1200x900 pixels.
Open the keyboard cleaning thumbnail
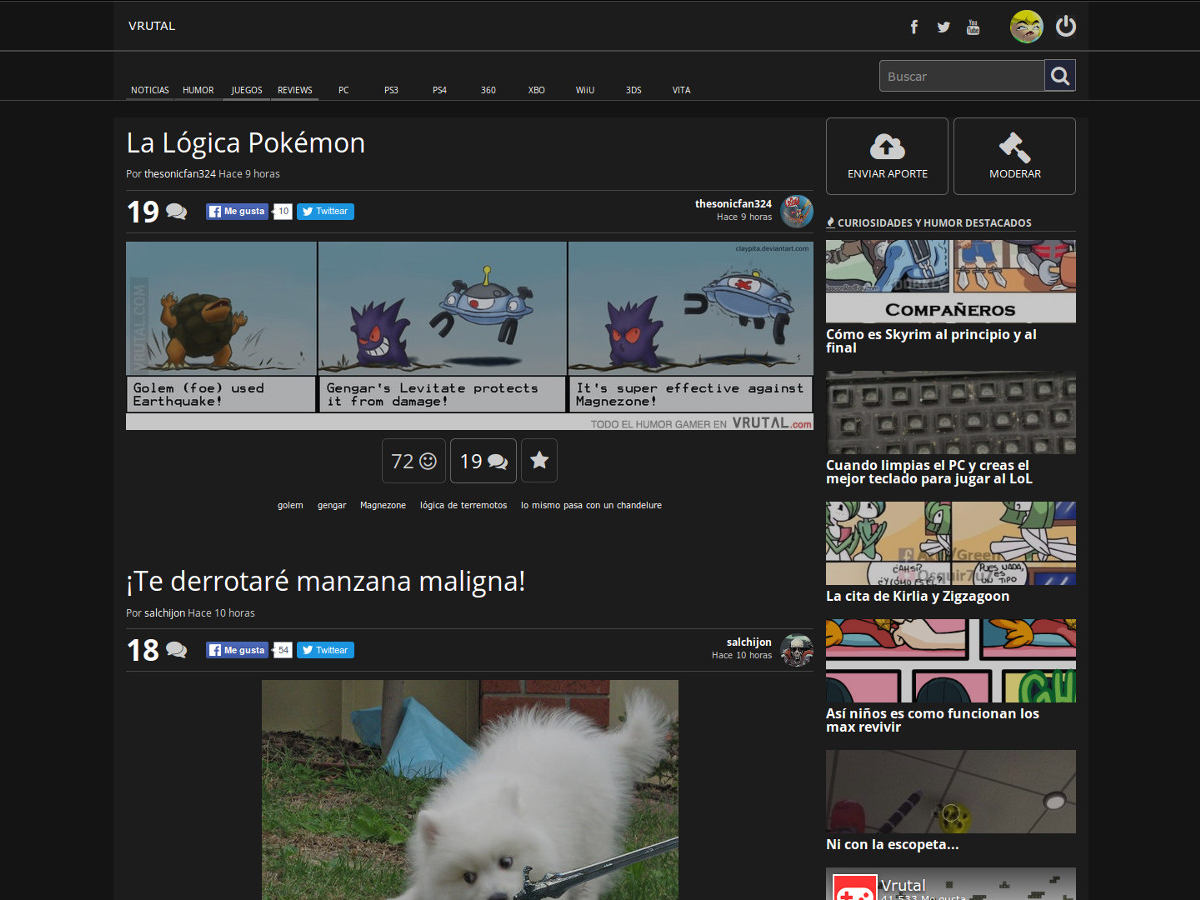coord(951,412)
